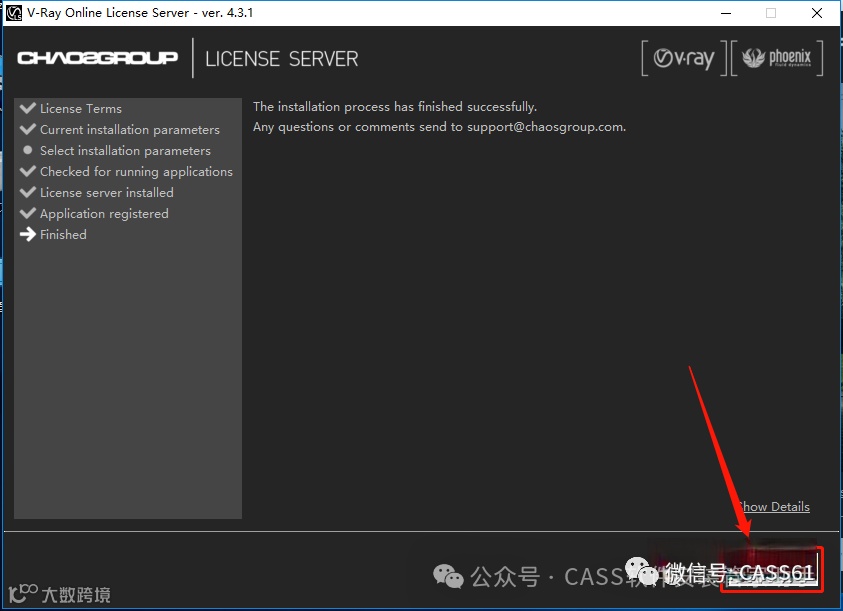The height and width of the screenshot is (611, 843).
Task: Click the support@chaosgroup.com contact line
Action: point(439,127)
